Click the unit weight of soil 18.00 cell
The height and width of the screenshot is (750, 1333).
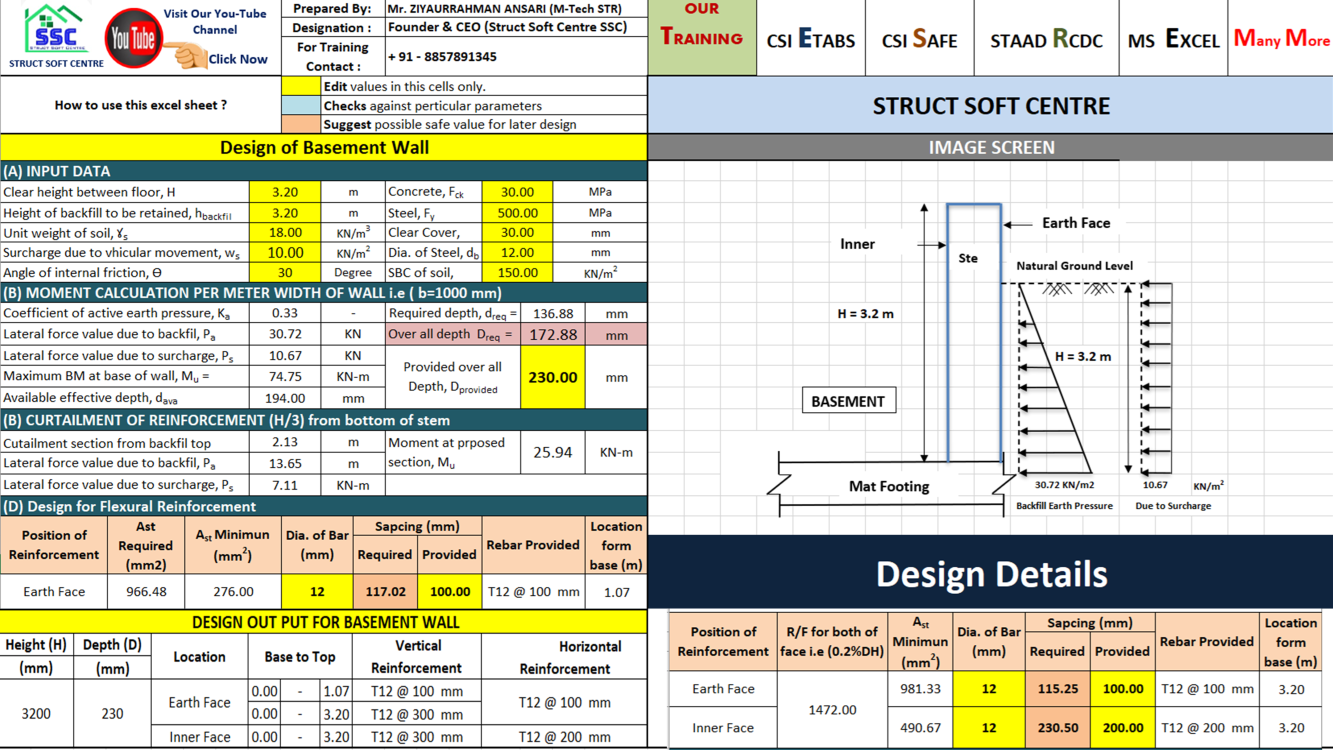click(284, 233)
